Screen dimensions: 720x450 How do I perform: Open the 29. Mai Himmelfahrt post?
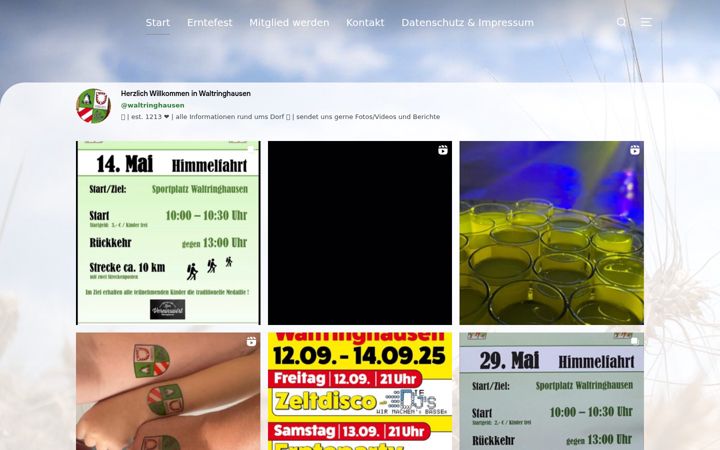coord(551,391)
